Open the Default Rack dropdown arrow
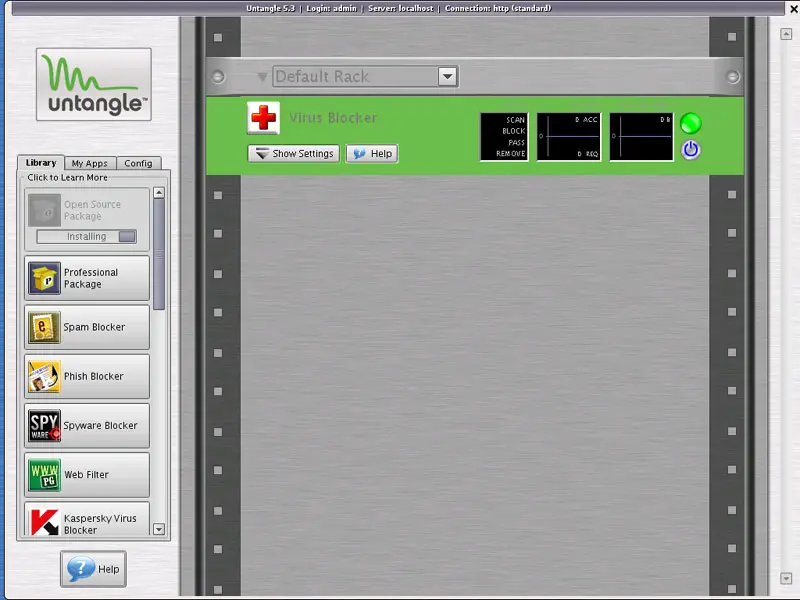This screenshot has width=800, height=600. (447, 77)
